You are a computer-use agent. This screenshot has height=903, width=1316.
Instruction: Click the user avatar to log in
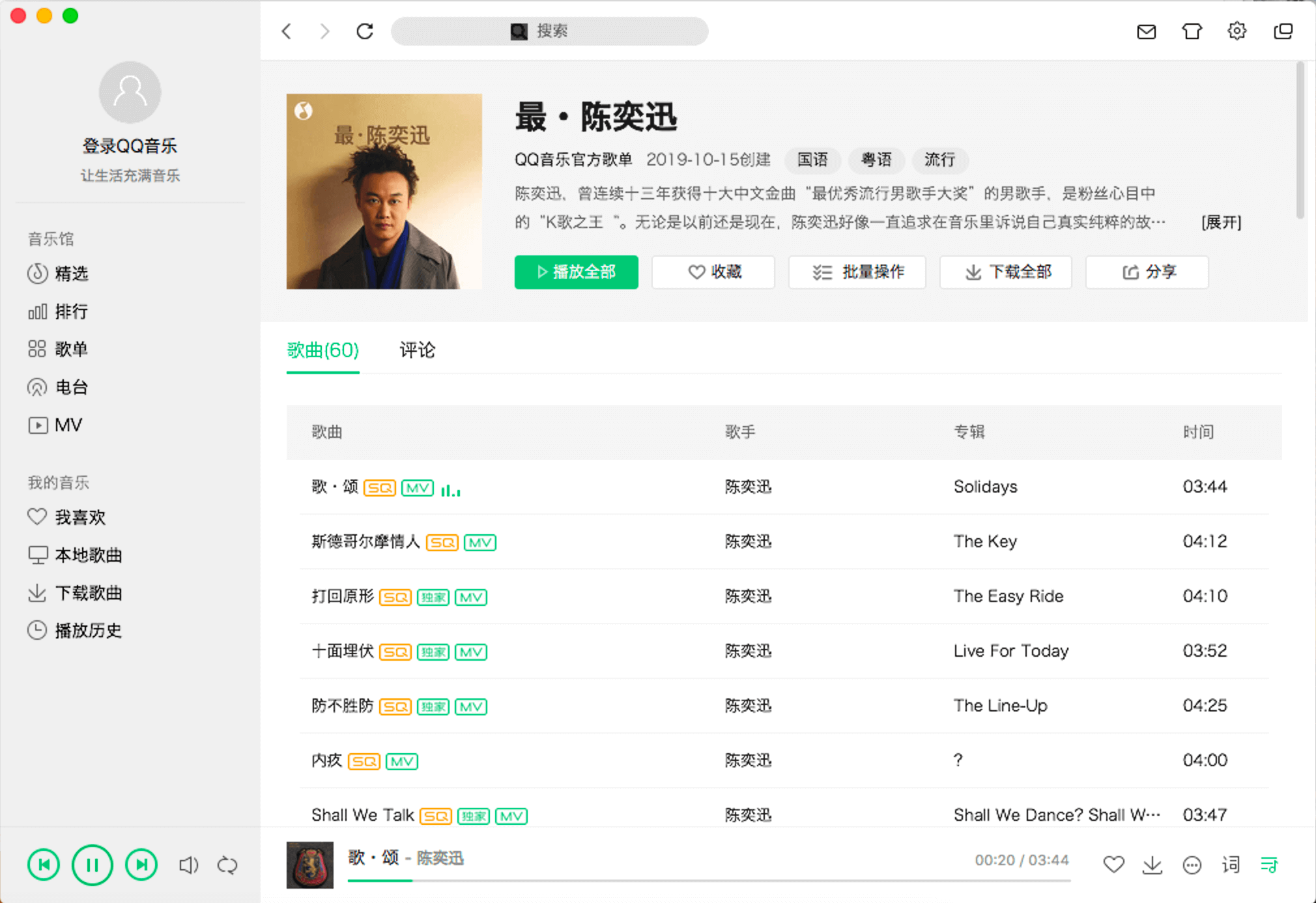coord(130,92)
